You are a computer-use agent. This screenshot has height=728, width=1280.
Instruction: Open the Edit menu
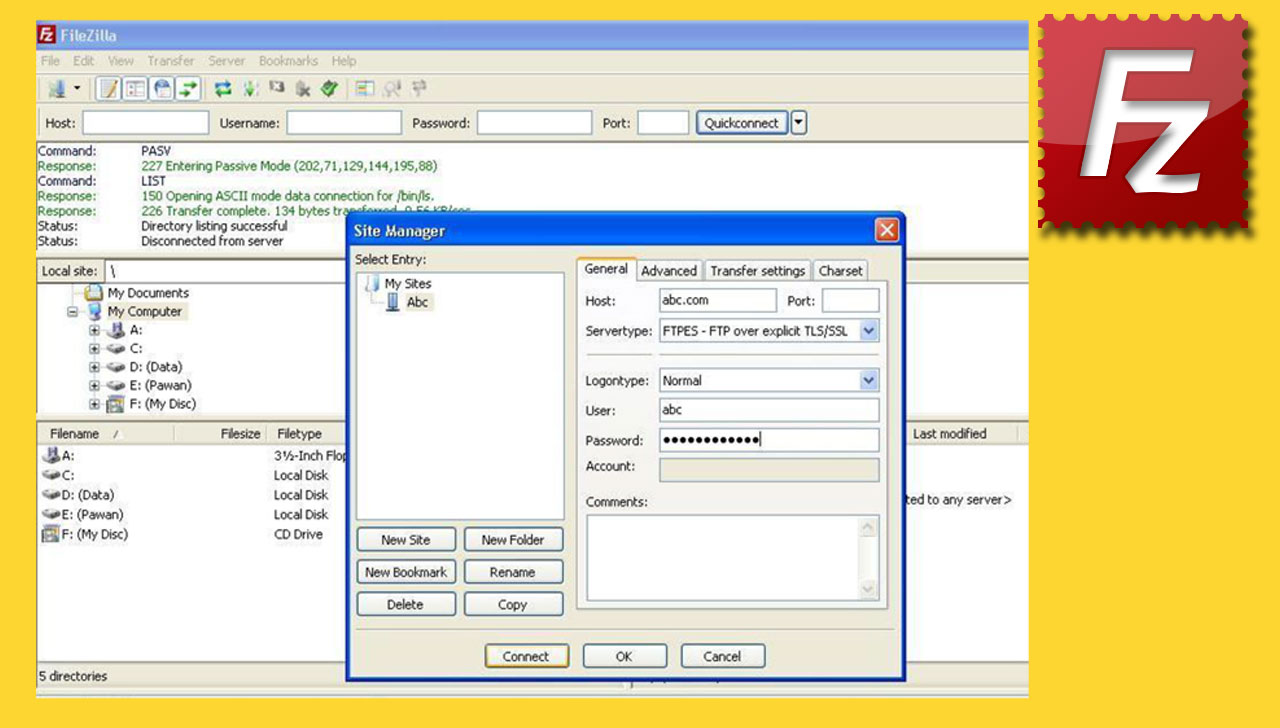[84, 61]
